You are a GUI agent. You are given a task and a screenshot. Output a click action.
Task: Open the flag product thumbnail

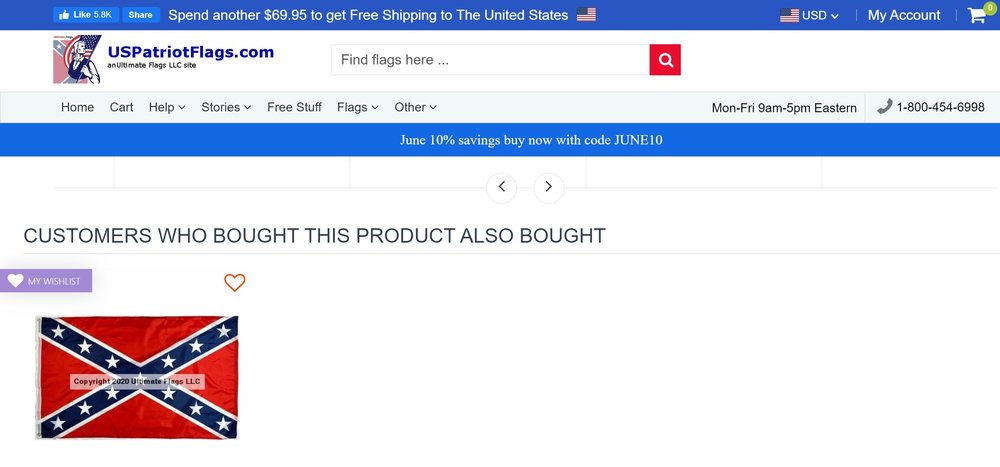pos(137,377)
